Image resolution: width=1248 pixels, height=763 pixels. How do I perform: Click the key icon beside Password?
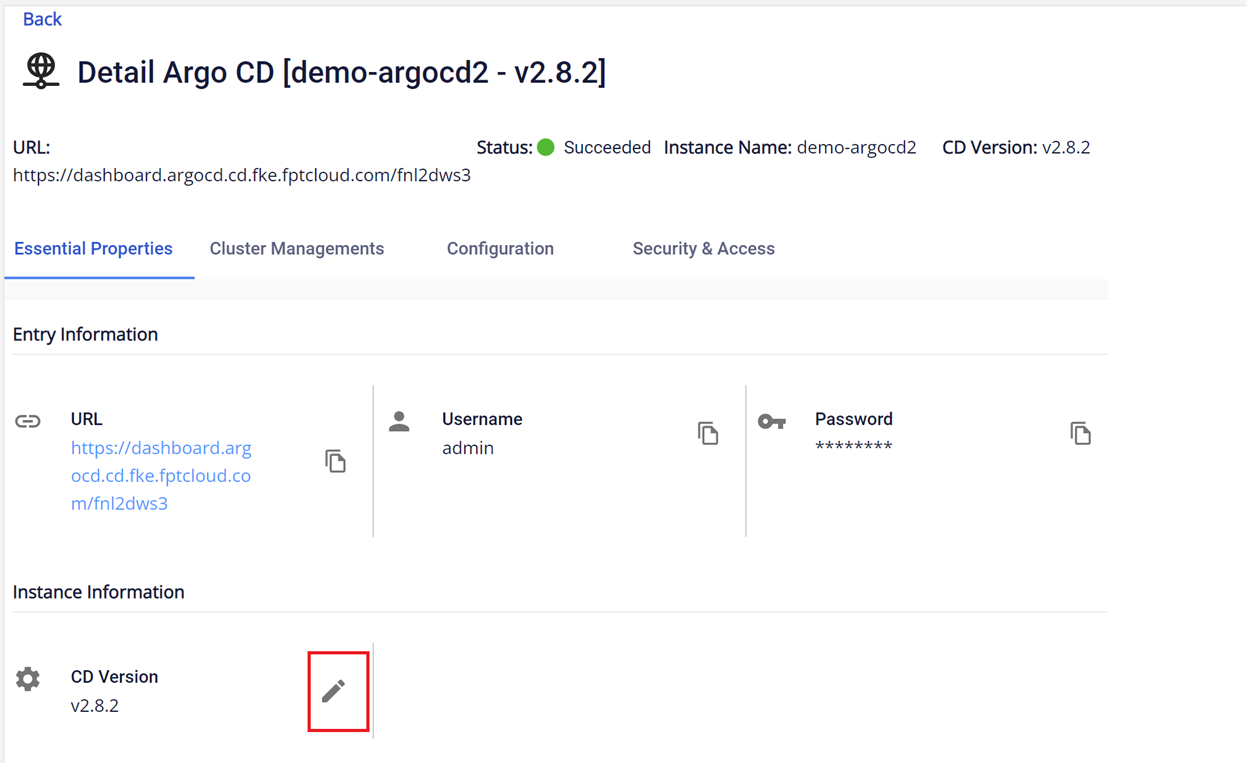[x=771, y=421]
